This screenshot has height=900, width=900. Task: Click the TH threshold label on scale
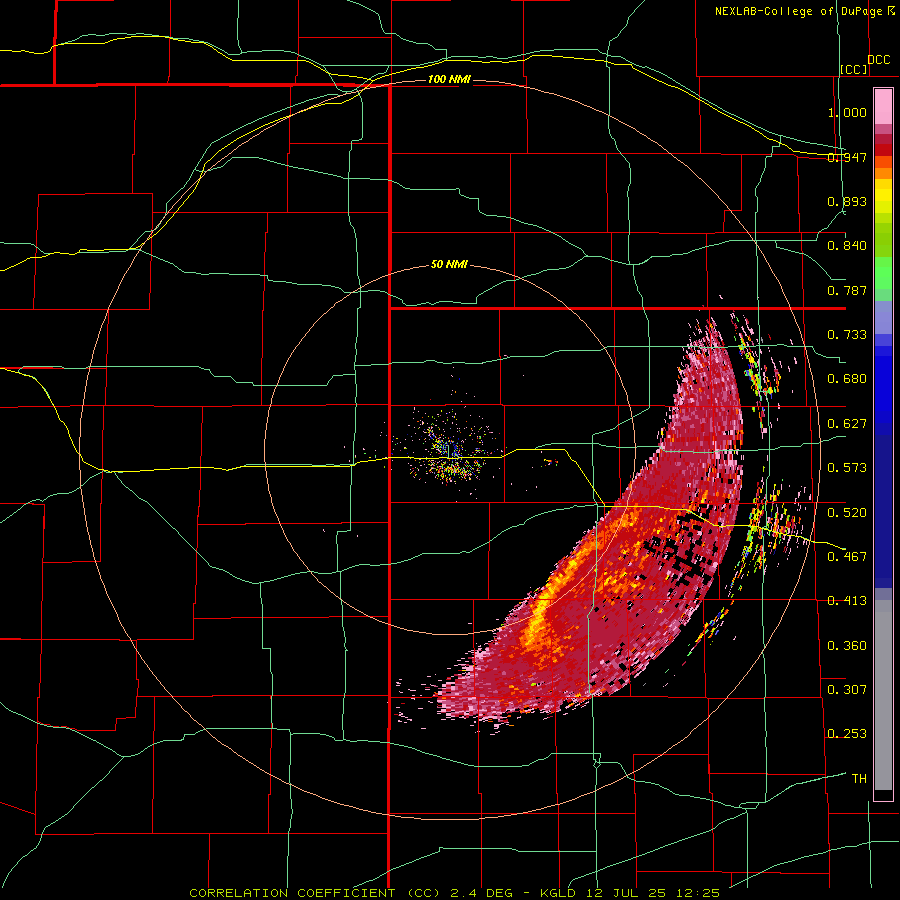pyautogui.click(x=859, y=778)
